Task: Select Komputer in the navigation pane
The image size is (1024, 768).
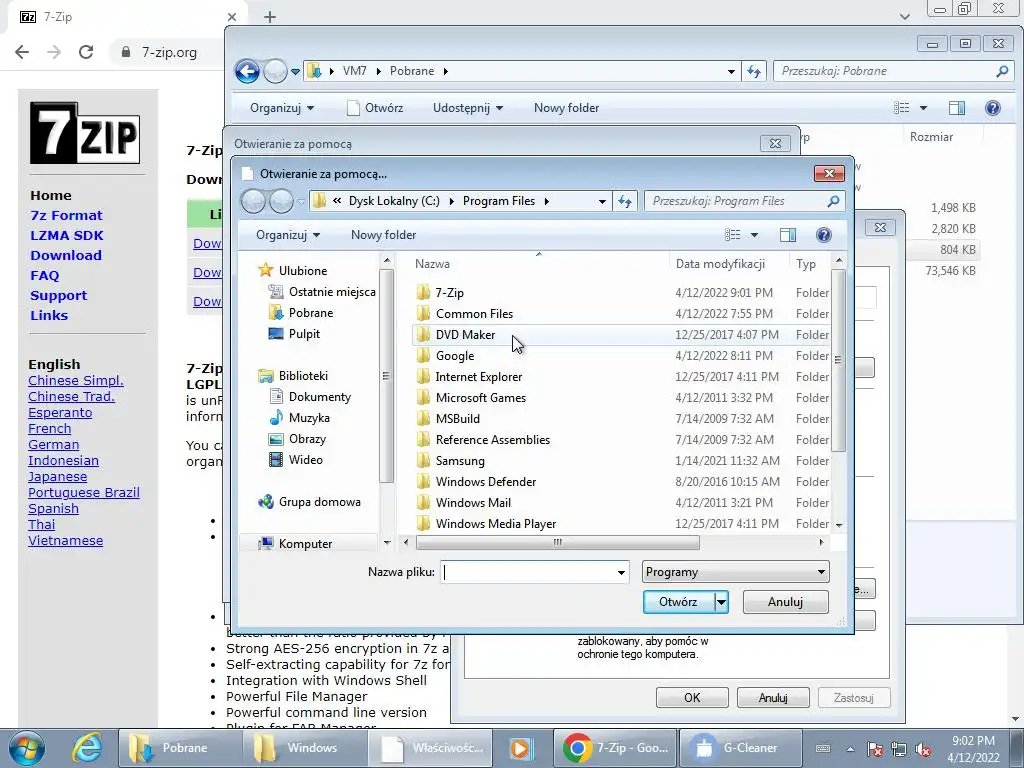Action: coord(305,543)
